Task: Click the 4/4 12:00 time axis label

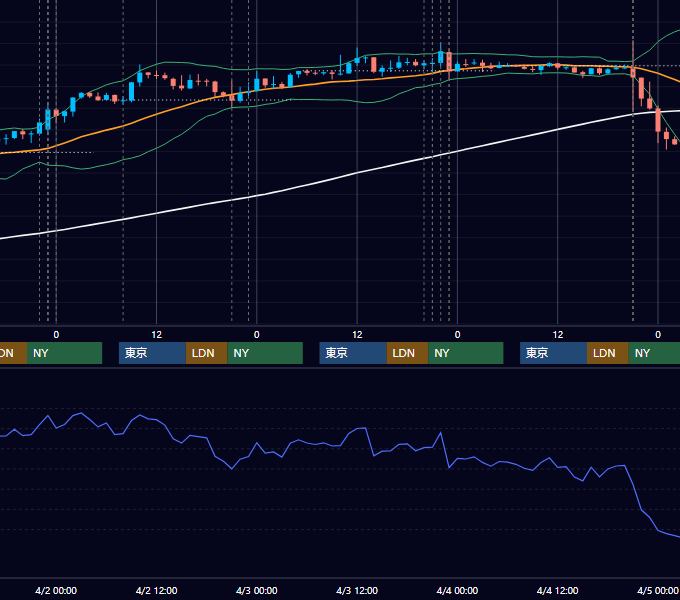Action: [557, 590]
